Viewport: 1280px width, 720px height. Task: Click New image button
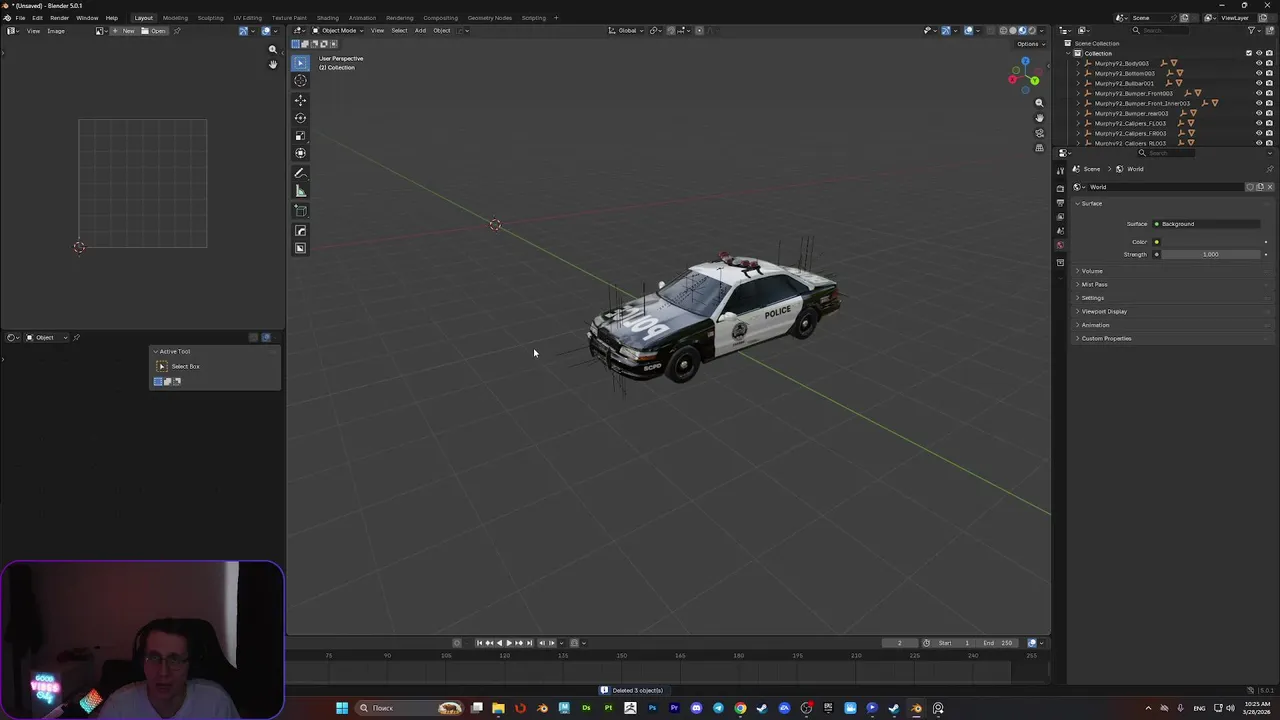click(124, 31)
